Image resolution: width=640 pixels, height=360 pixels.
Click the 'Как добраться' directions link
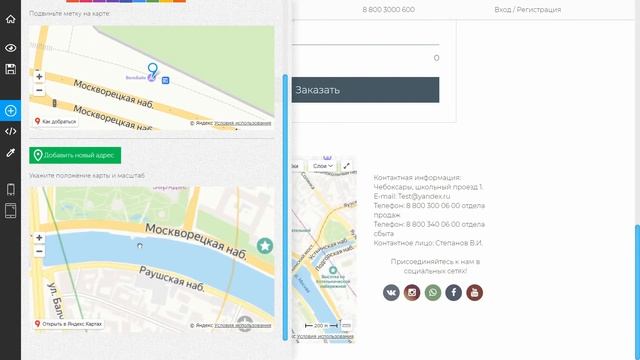[56, 121]
